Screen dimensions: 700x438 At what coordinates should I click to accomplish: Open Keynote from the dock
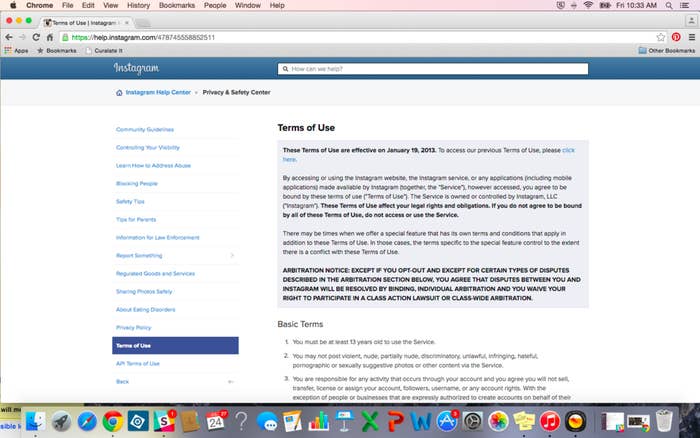click(x=344, y=421)
